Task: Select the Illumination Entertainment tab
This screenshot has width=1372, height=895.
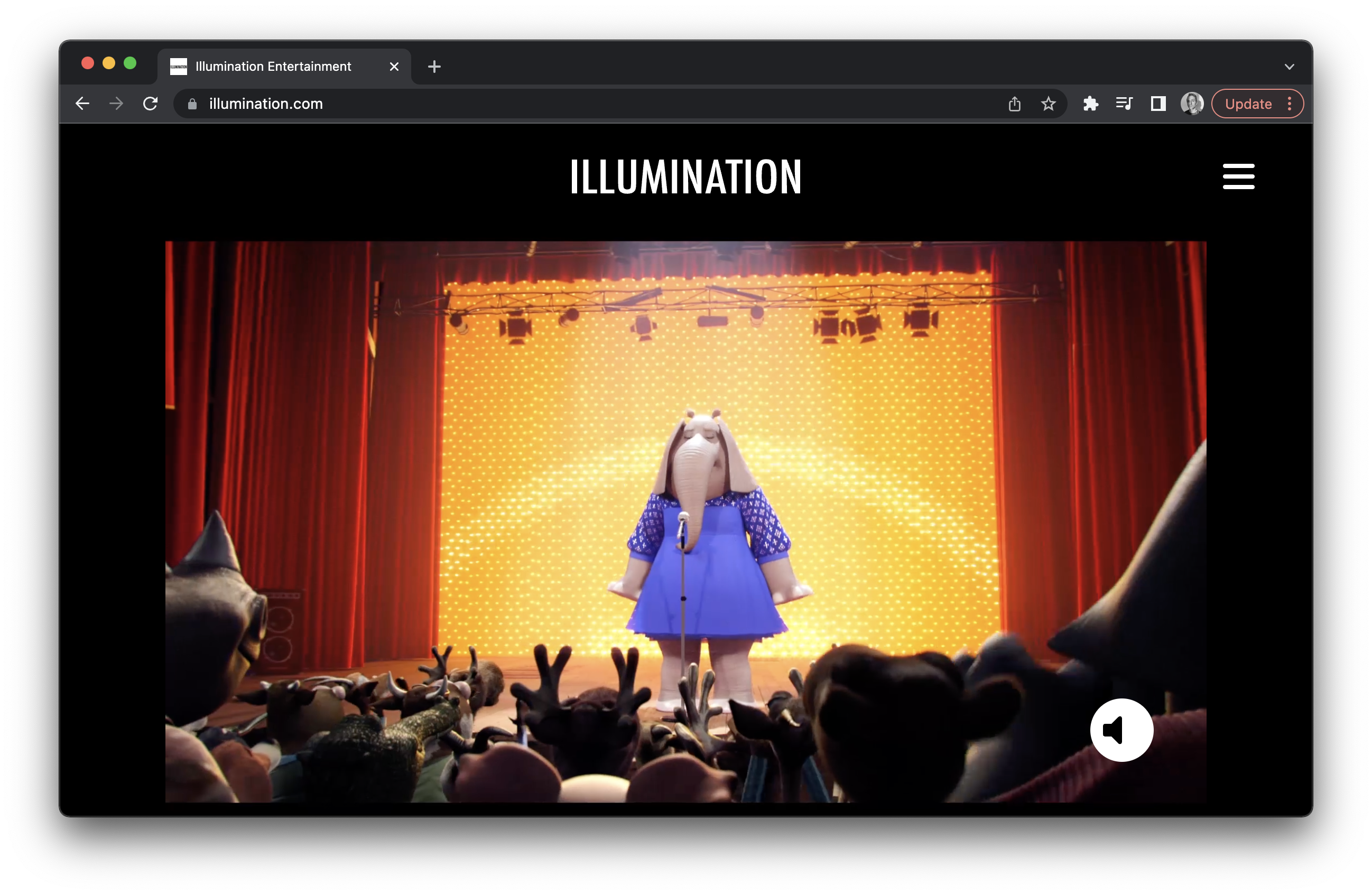Action: (x=284, y=67)
